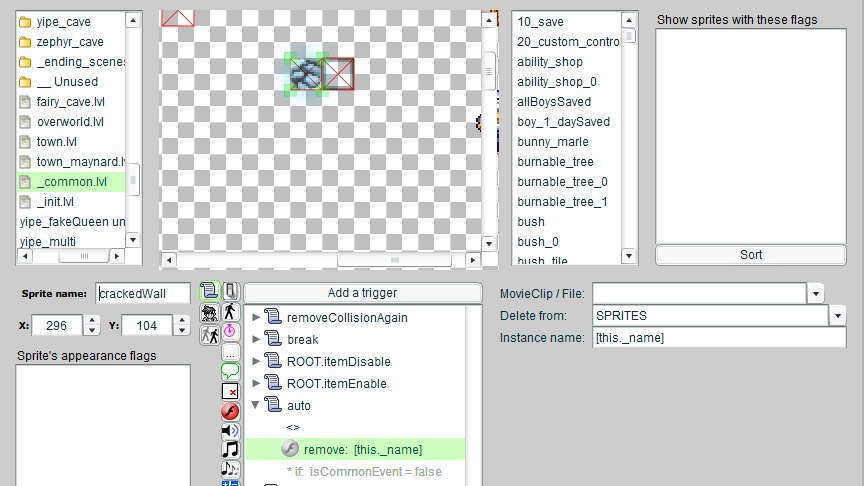
Task: Click the single music note icon
Action: pos(230,450)
